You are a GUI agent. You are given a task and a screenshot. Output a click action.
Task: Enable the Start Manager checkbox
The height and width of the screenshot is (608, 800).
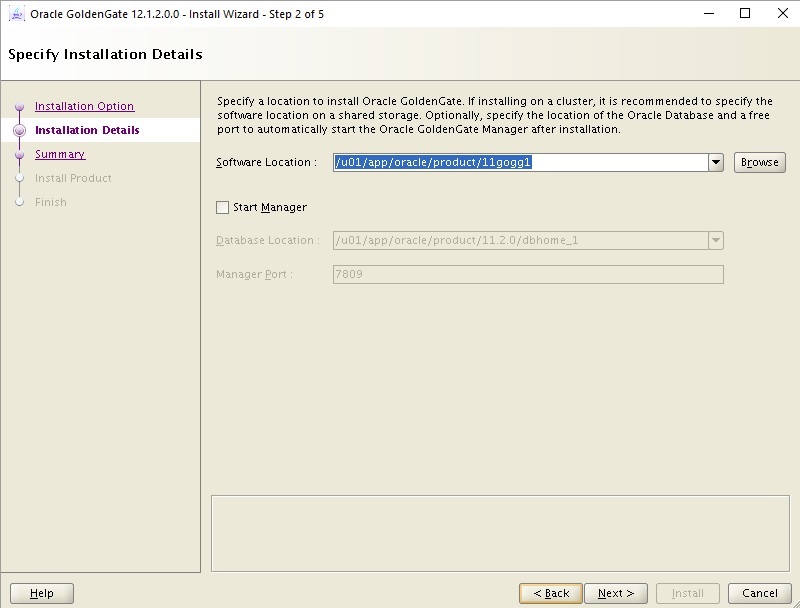pyautogui.click(x=222, y=208)
